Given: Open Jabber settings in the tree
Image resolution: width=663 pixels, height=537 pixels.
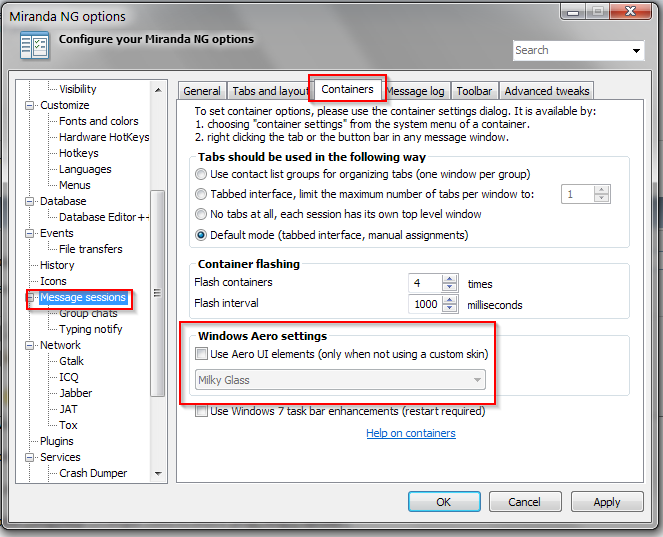Looking at the screenshot, I should 76,393.
